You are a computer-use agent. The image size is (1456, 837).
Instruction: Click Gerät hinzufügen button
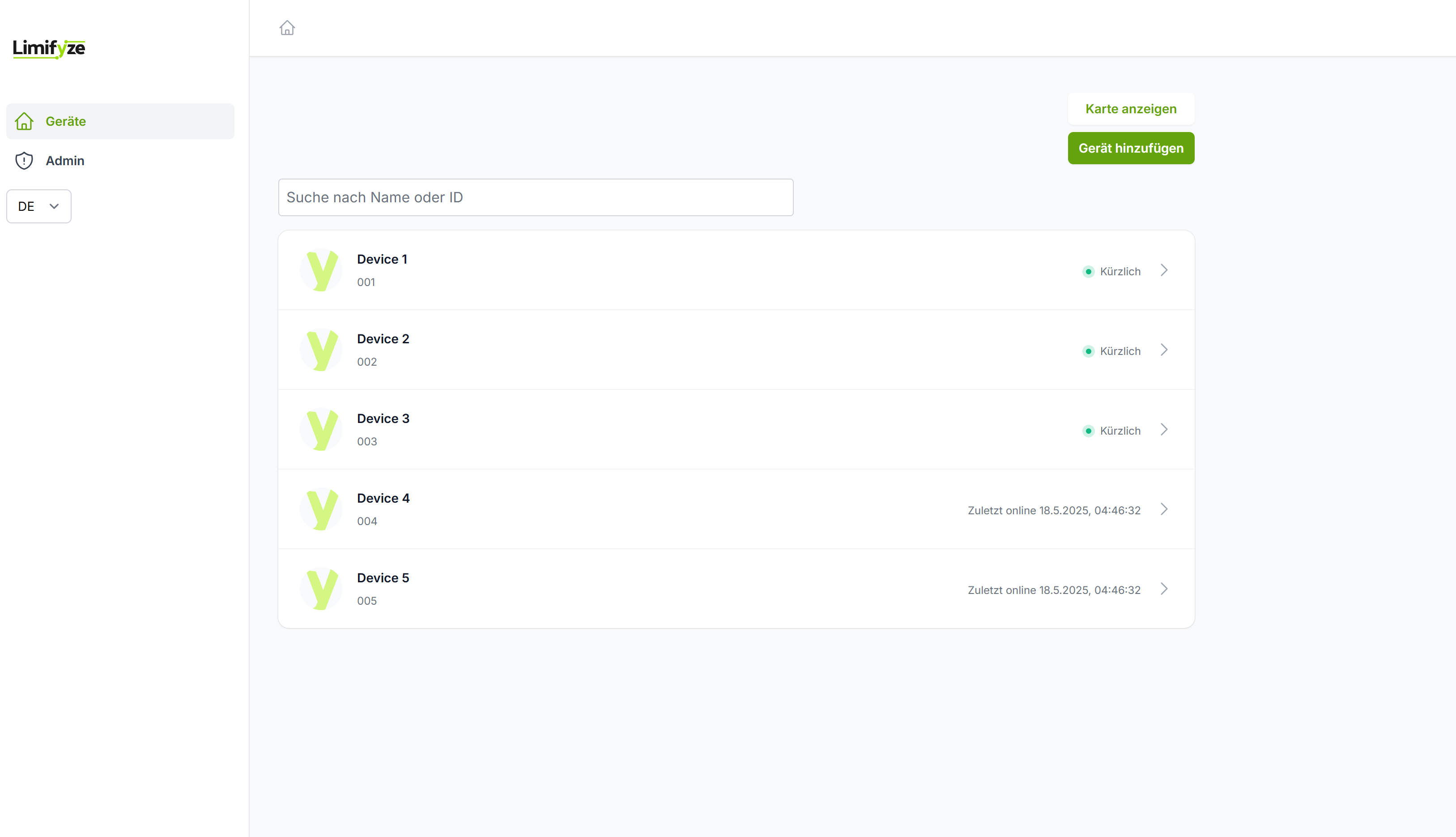(1130, 148)
